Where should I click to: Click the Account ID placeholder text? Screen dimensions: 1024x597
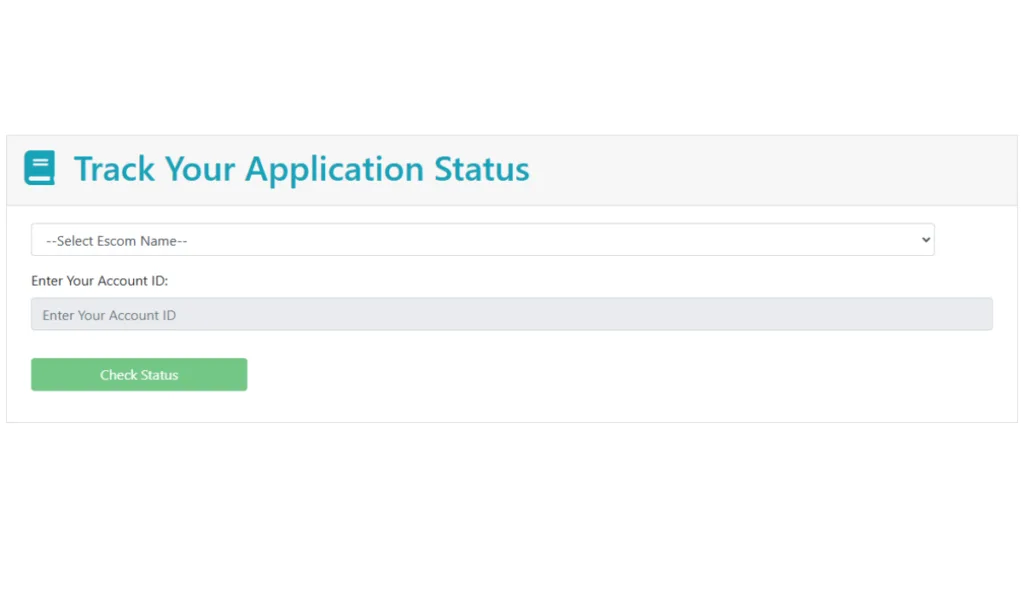click(x=109, y=315)
